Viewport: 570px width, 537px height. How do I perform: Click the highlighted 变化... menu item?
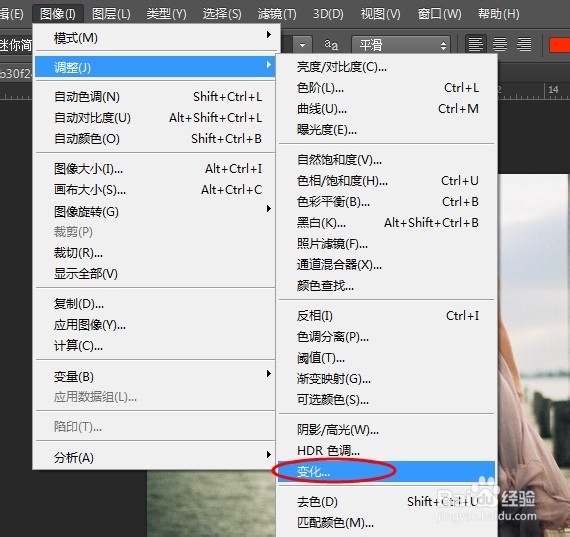pos(386,472)
